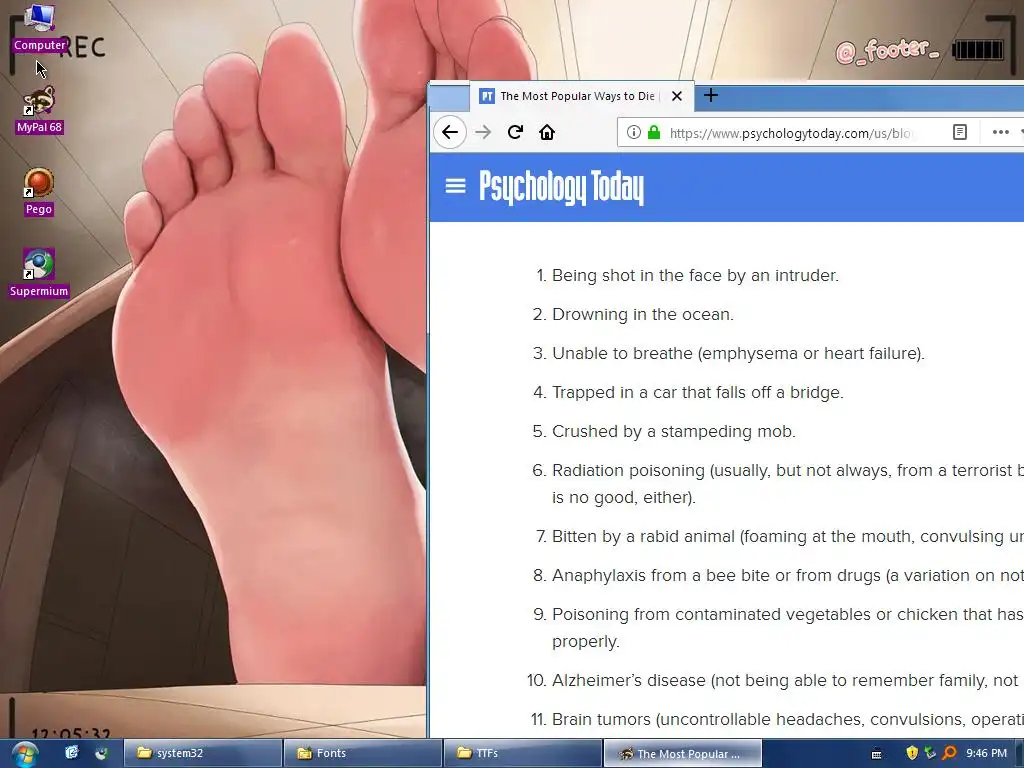This screenshot has width=1024, height=768.
Task: Open on-screen keyboard tray icon
Action: 876,754
